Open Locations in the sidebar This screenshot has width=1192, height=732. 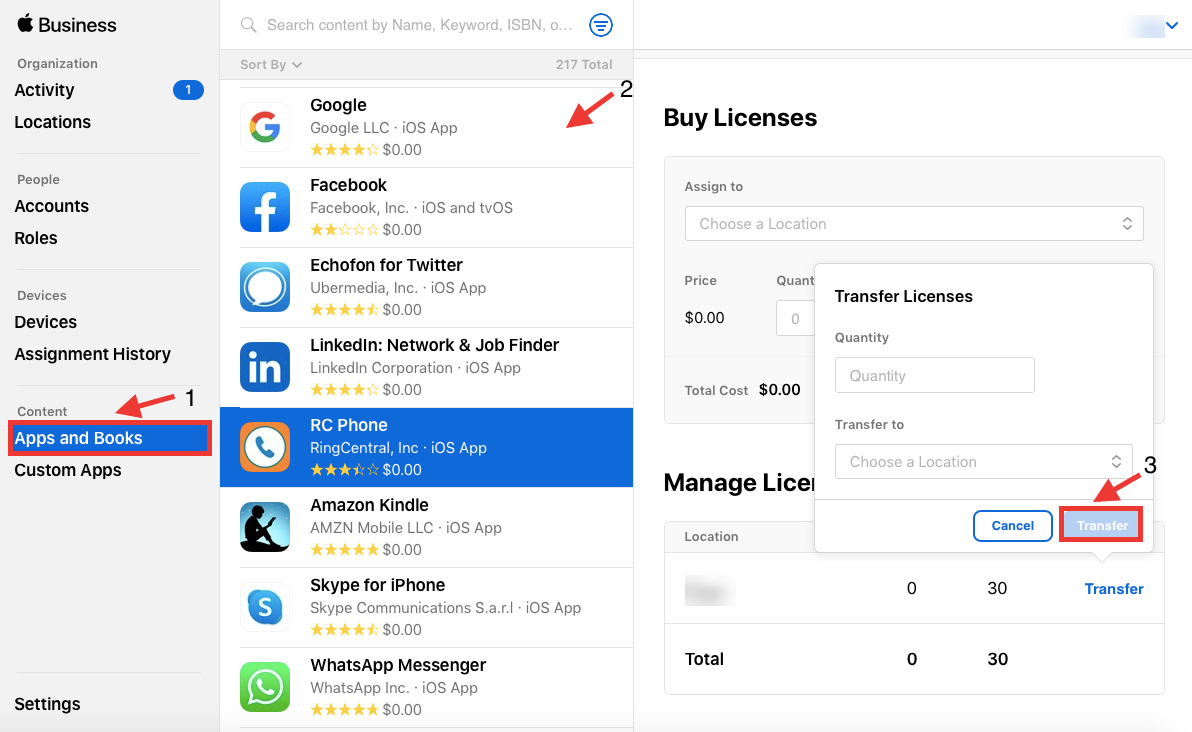(52, 122)
